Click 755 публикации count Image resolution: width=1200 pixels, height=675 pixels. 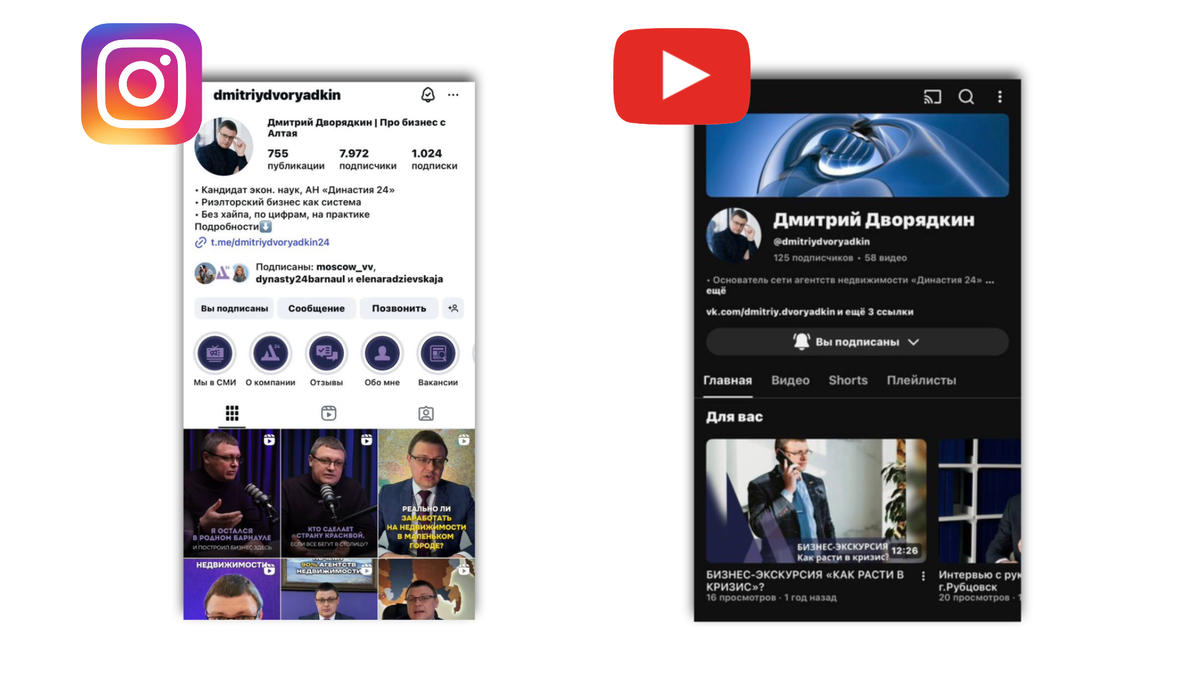[x=295, y=159]
